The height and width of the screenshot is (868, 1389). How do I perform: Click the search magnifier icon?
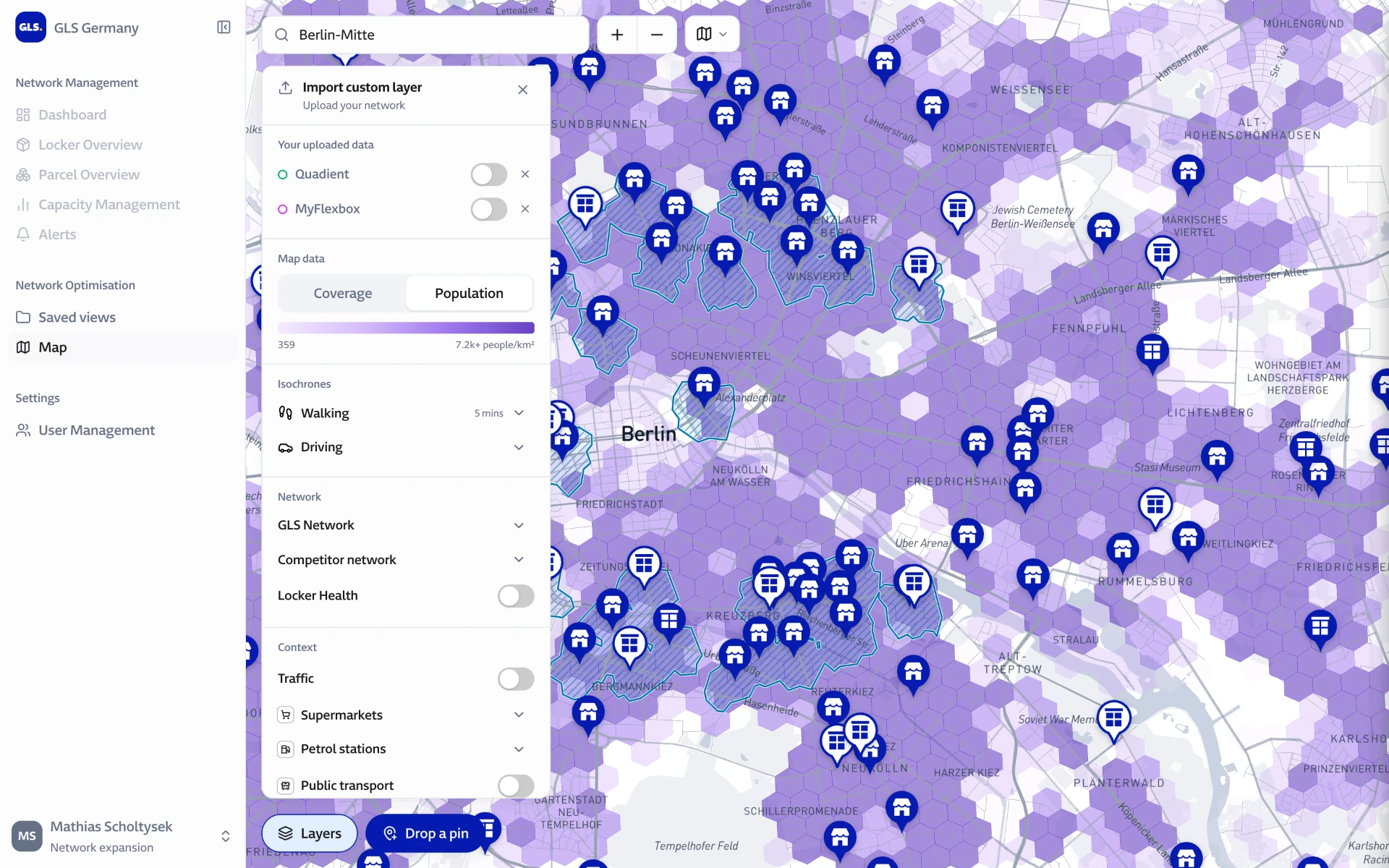pos(282,35)
